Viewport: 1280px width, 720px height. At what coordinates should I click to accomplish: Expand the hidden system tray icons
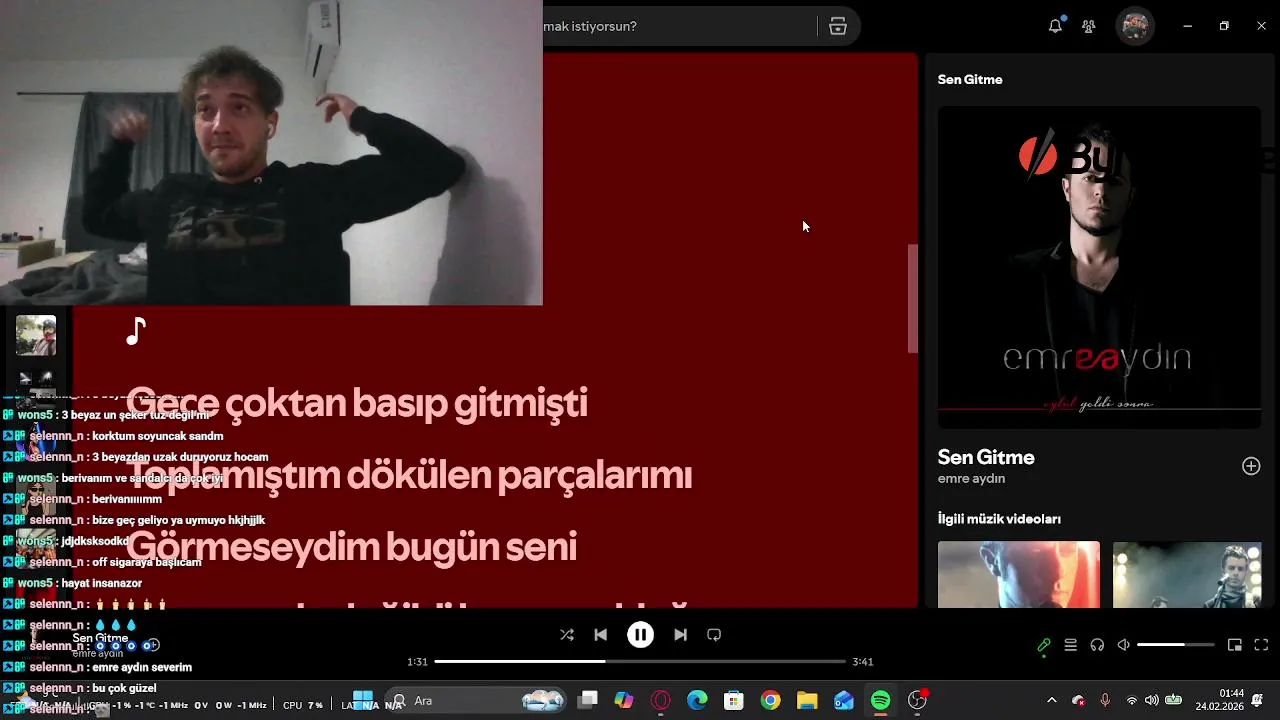coord(1051,701)
